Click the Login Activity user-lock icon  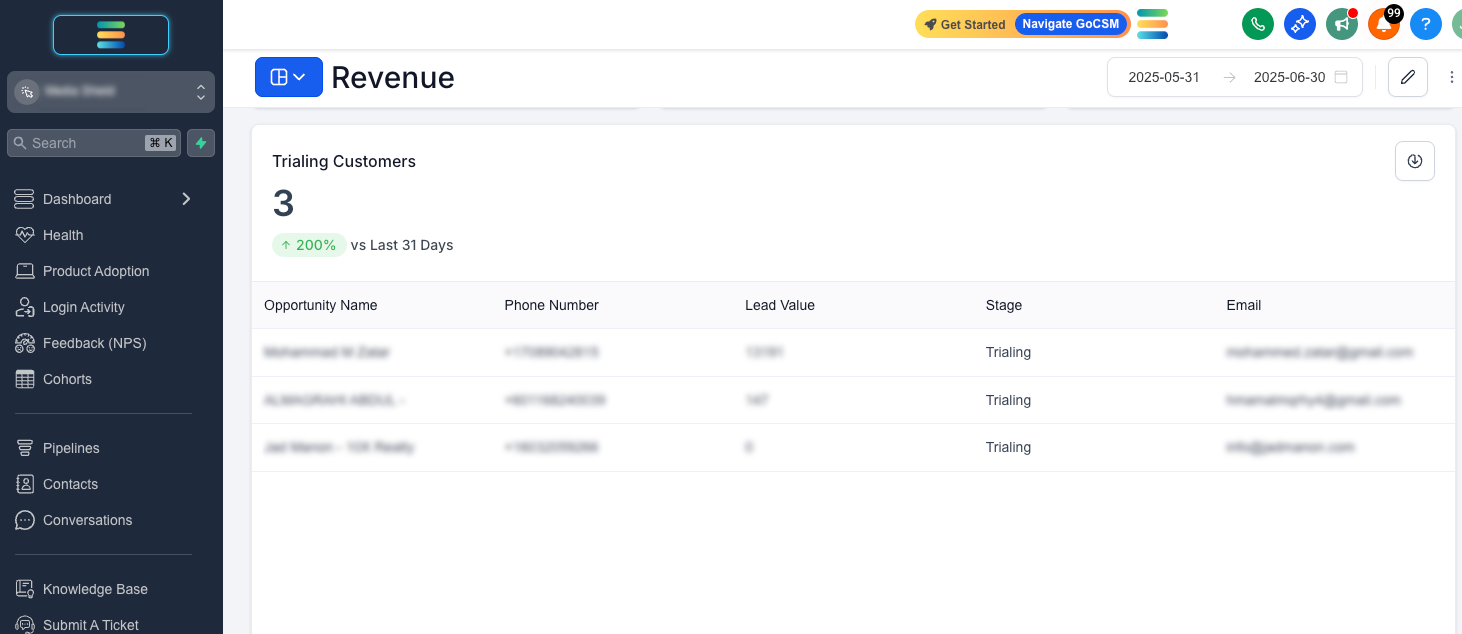pos(24,307)
